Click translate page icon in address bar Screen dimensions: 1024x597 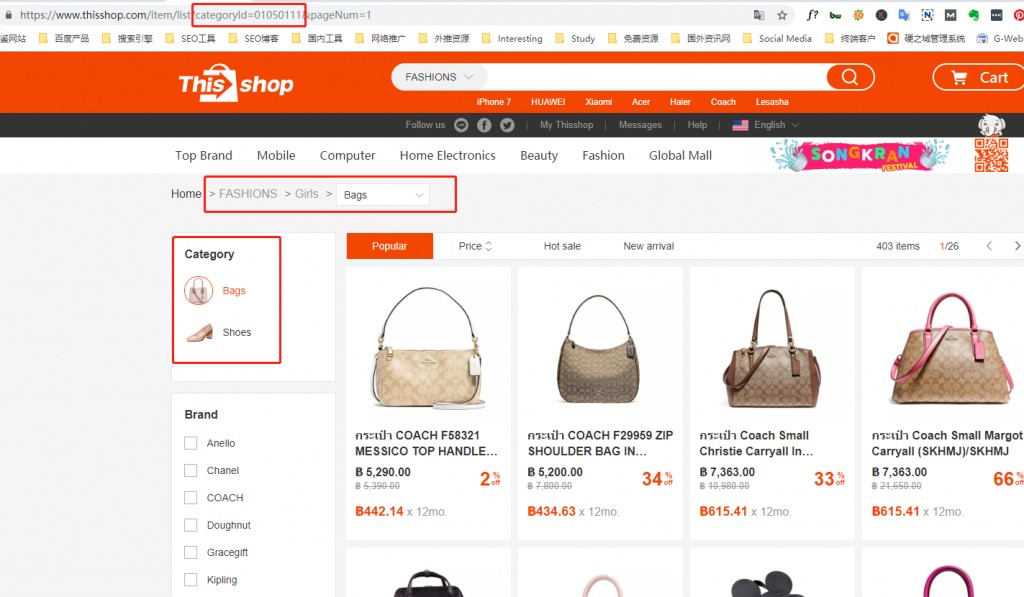tap(759, 15)
